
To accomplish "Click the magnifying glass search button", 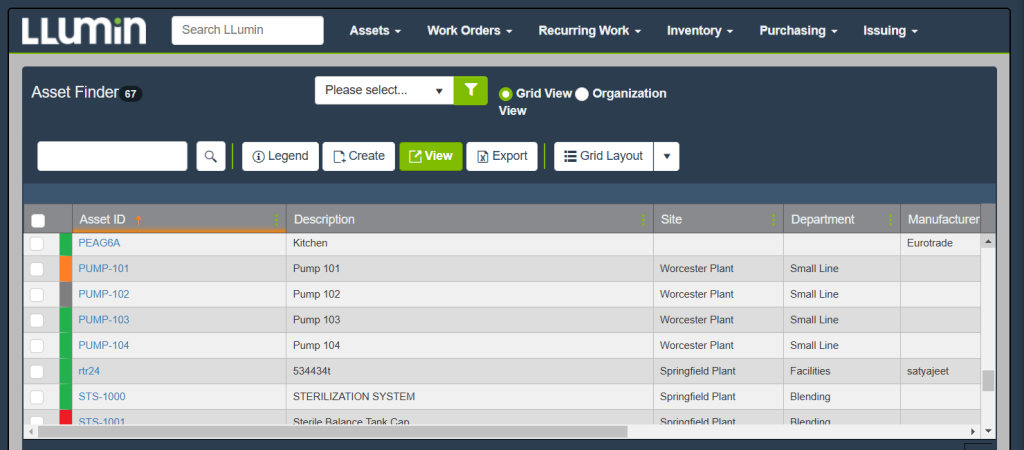I will pos(211,156).
